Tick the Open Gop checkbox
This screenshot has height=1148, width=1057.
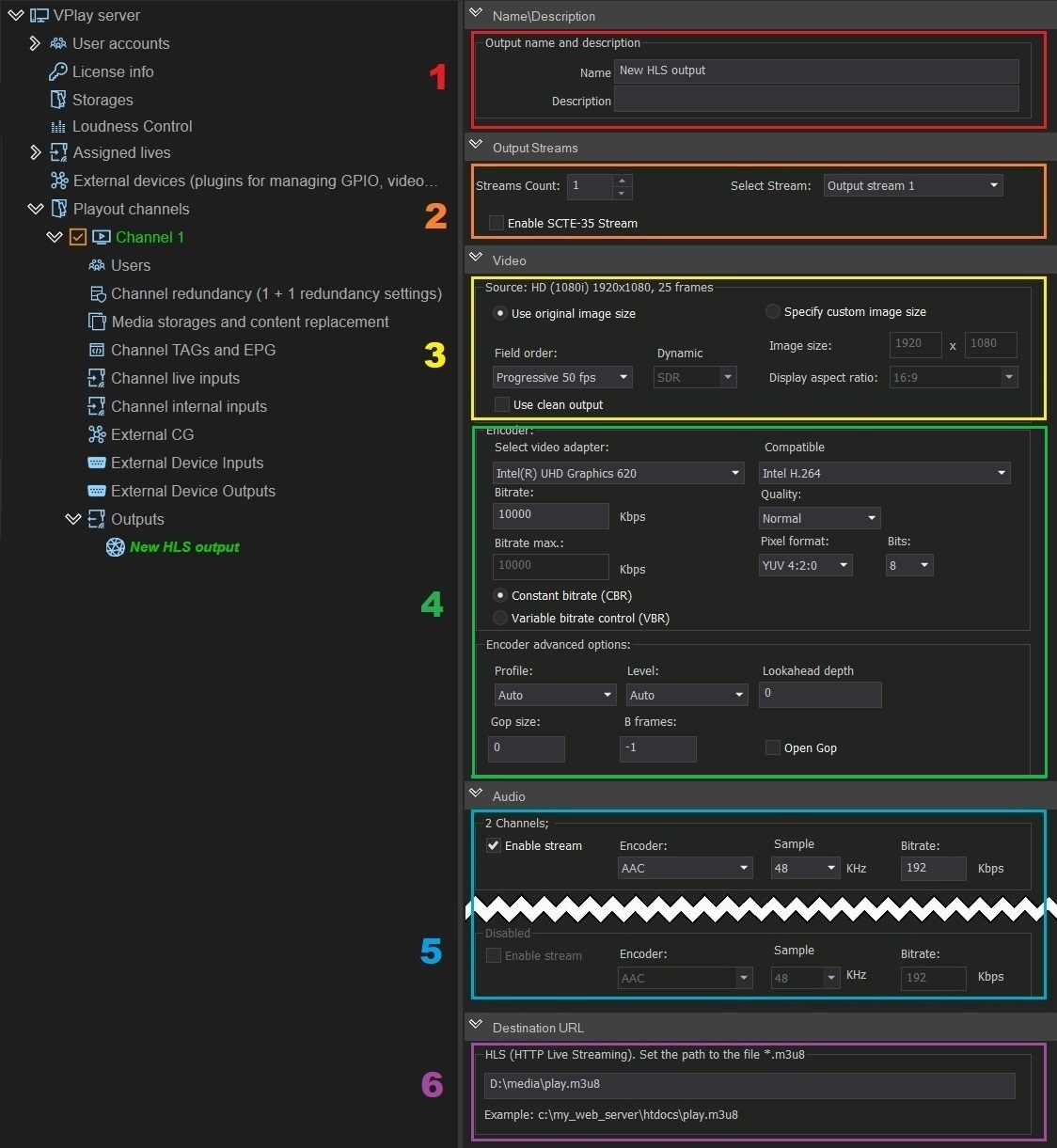(773, 747)
